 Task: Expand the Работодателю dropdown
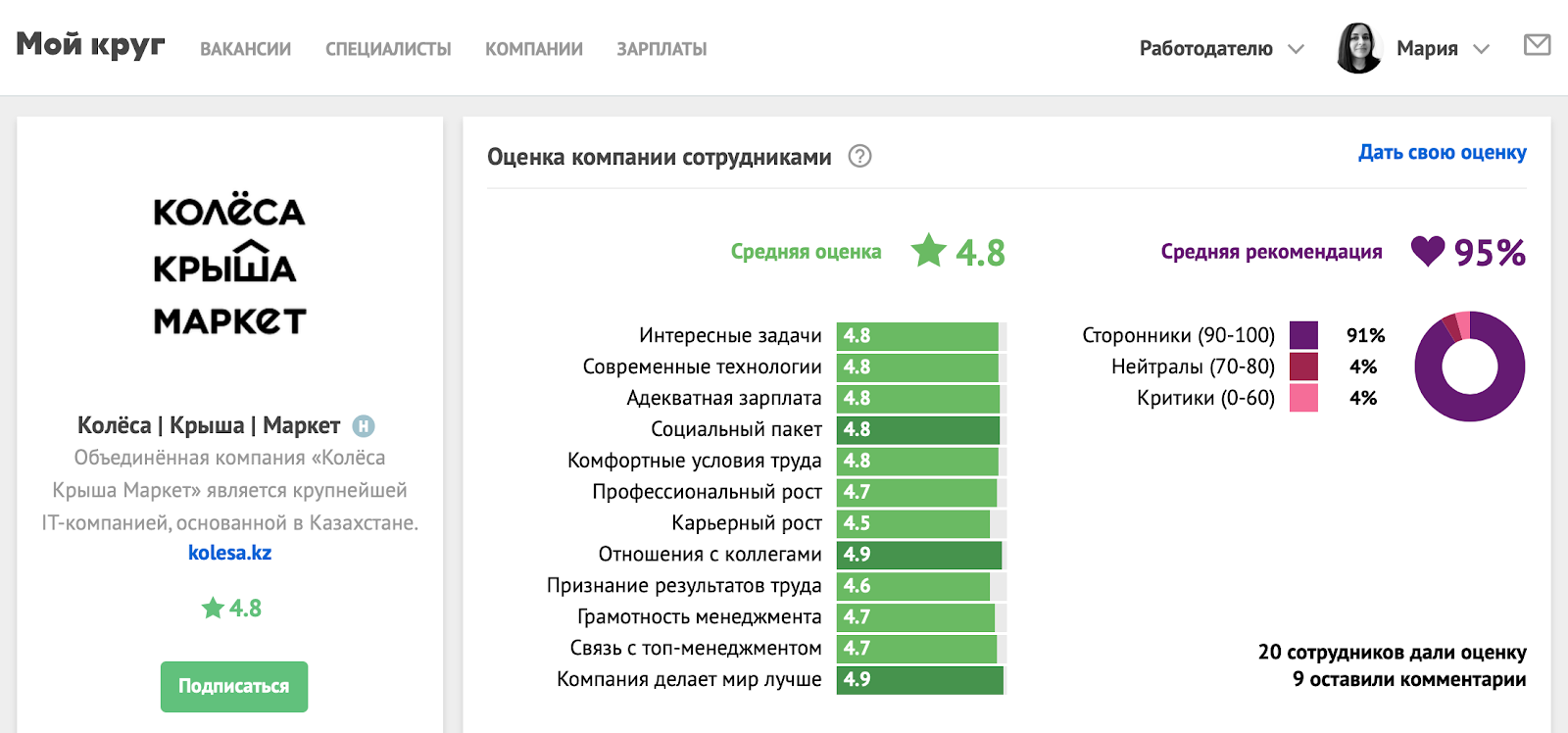pos(1221,48)
